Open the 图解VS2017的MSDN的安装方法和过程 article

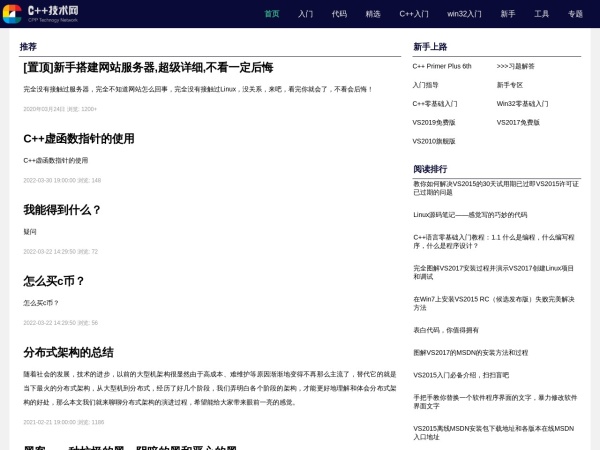(x=471, y=352)
